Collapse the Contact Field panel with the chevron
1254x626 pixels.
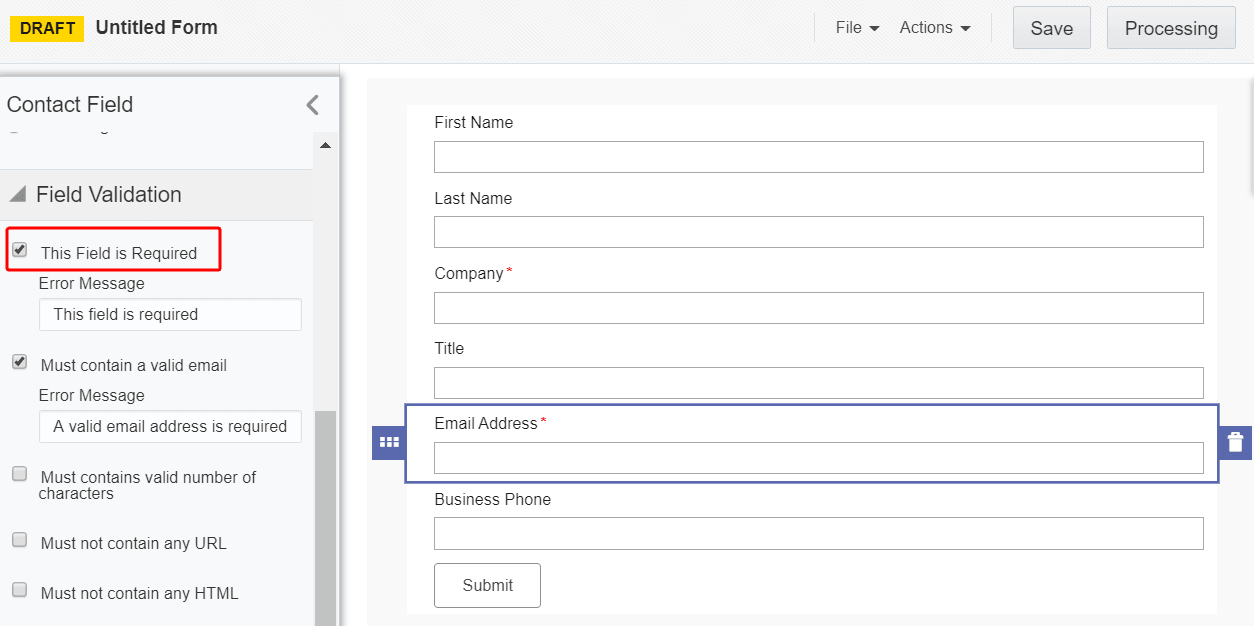(x=311, y=104)
